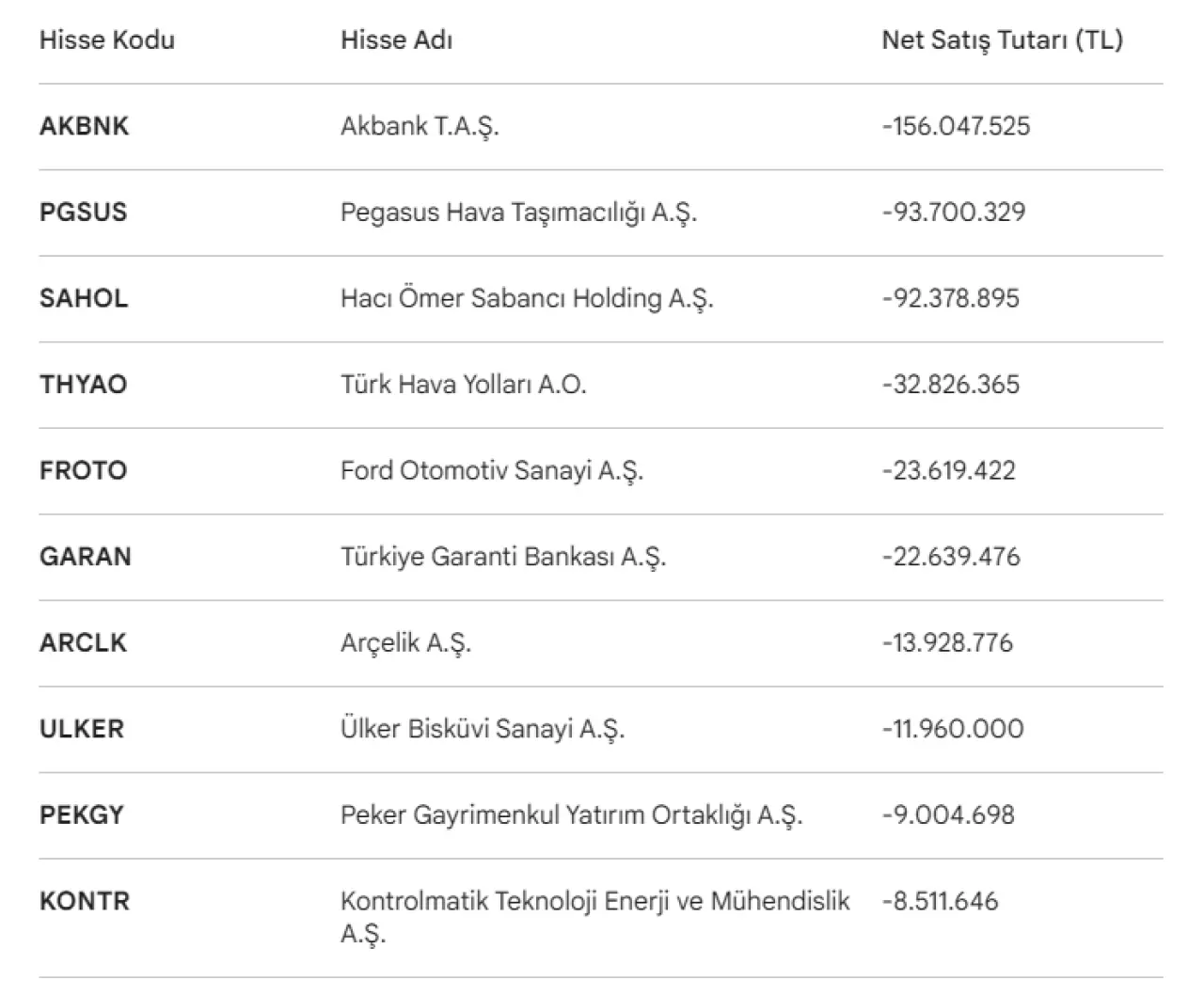The image size is (1204, 996).
Task: Click the Net Satış Tutarı (TL) header
Action: coord(1002,40)
